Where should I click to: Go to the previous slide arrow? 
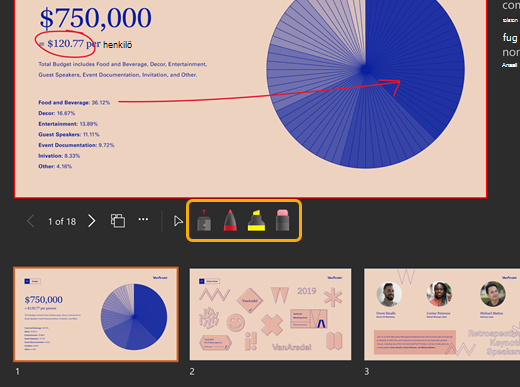point(31,221)
